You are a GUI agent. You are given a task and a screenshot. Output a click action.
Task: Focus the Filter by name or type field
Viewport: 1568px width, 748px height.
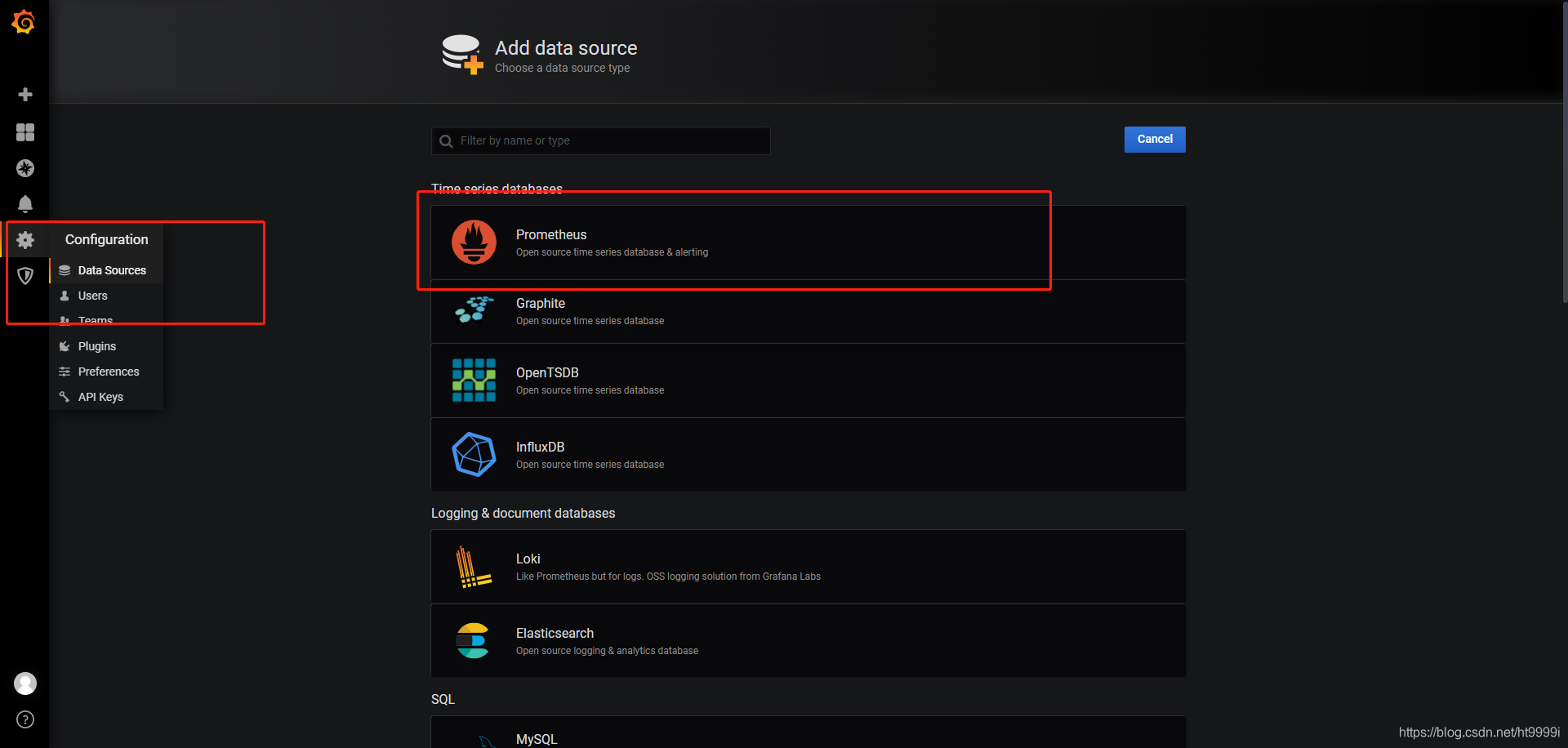604,140
